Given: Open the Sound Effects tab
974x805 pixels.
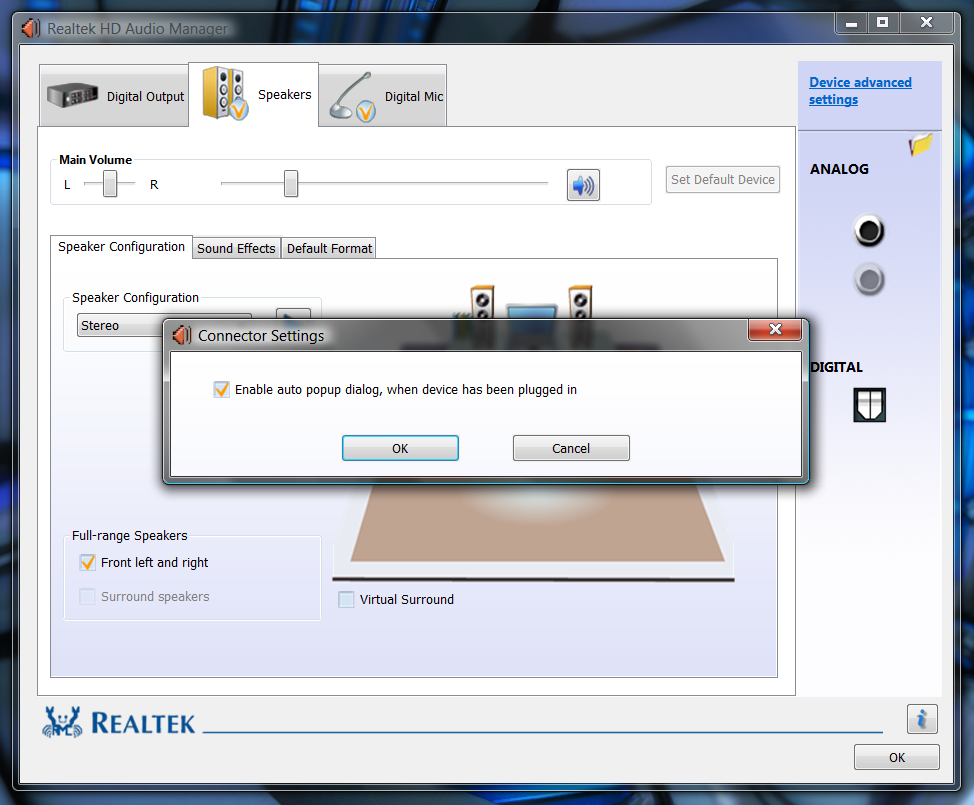Looking at the screenshot, I should (x=236, y=248).
